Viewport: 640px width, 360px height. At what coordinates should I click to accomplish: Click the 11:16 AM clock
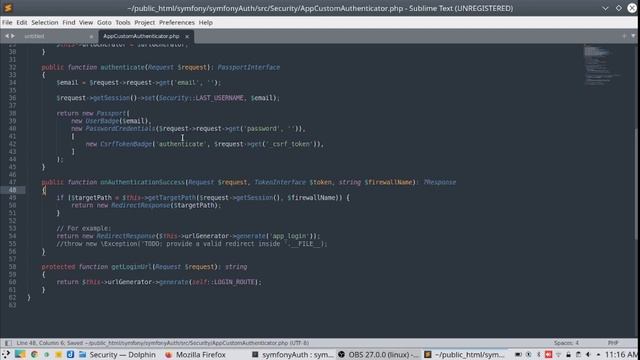pos(621,355)
